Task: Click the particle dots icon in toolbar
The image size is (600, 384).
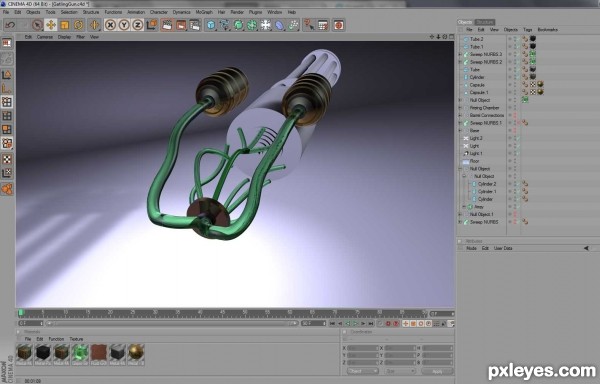Action: [x=293, y=25]
